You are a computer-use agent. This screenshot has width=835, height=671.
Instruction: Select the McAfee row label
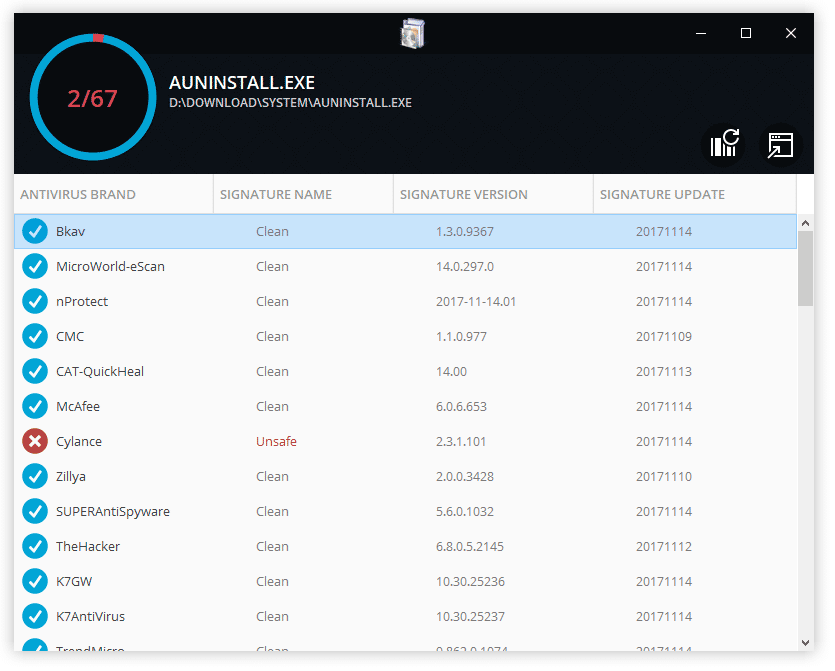(x=78, y=407)
